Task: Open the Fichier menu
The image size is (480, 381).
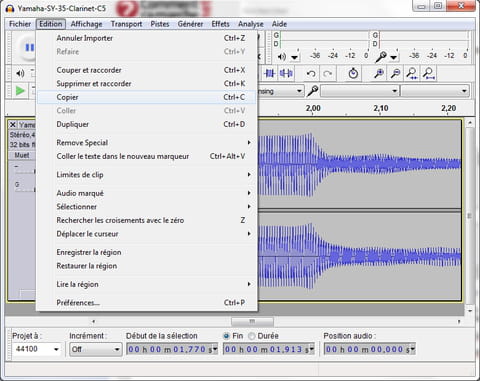Action: pos(20,24)
